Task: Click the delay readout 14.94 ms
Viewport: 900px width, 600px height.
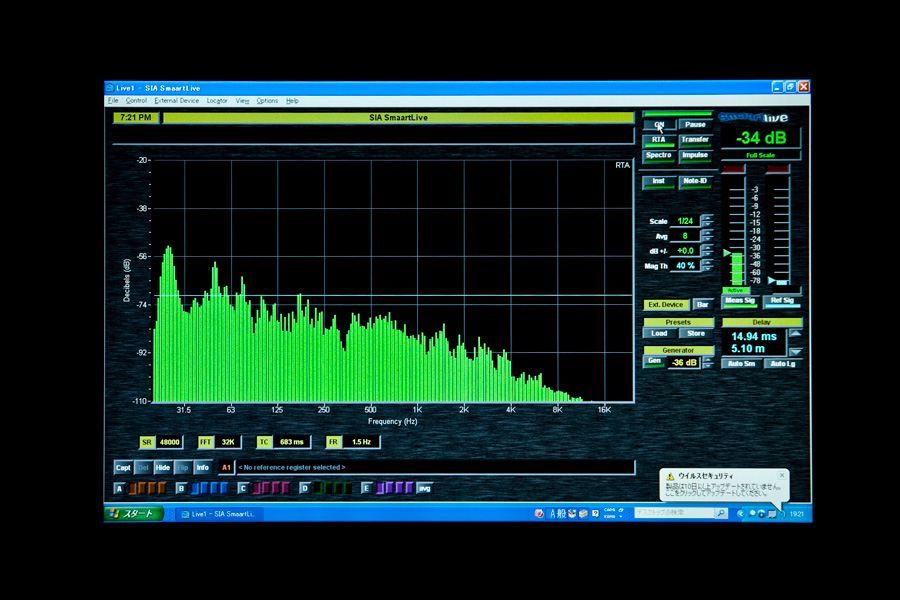Action: click(754, 336)
